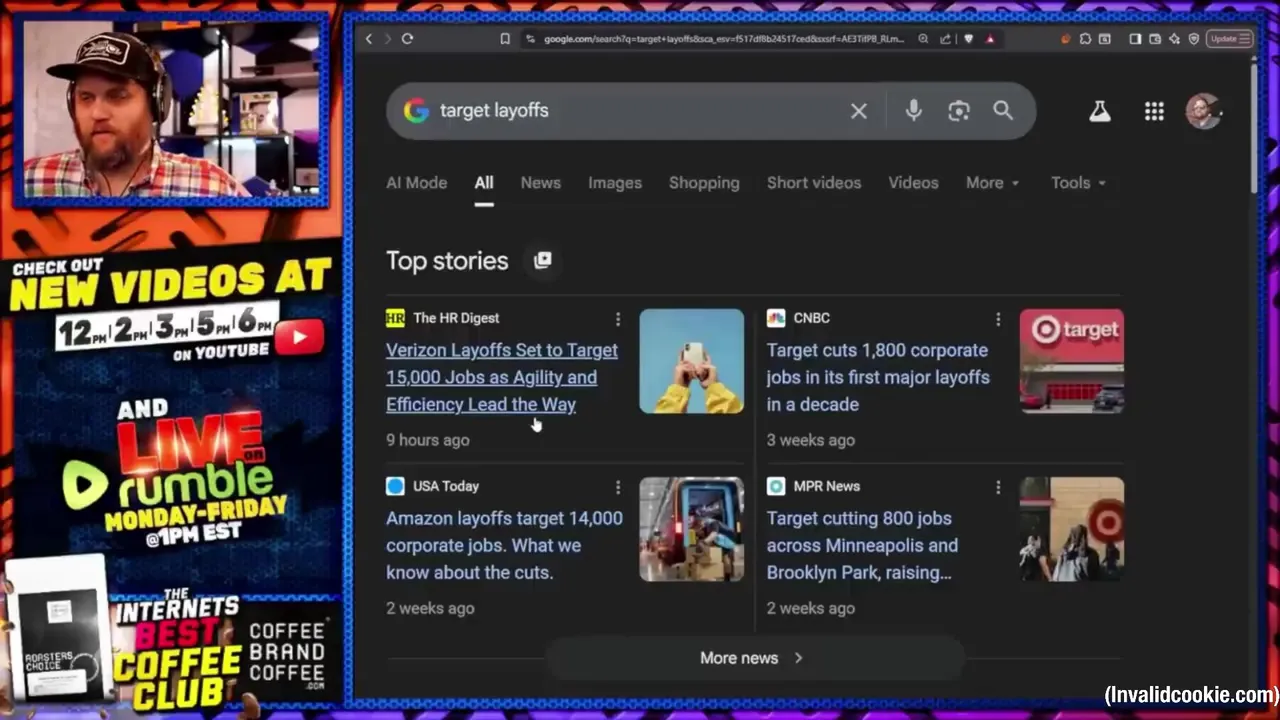The image size is (1280, 720).
Task: Switch to the Shopping tab
Action: pos(704,183)
